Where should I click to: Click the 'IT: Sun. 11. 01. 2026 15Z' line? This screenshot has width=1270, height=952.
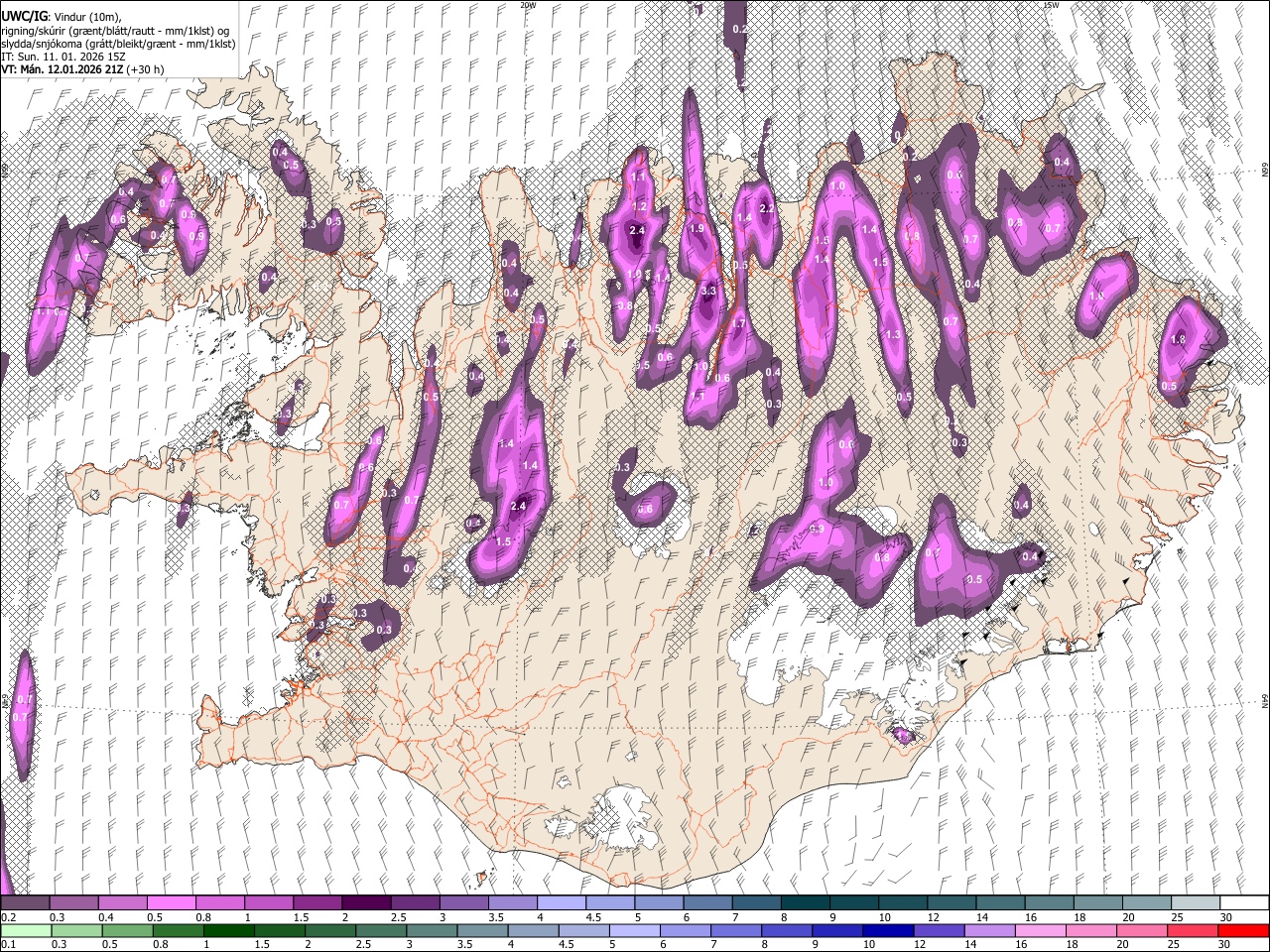(x=63, y=57)
